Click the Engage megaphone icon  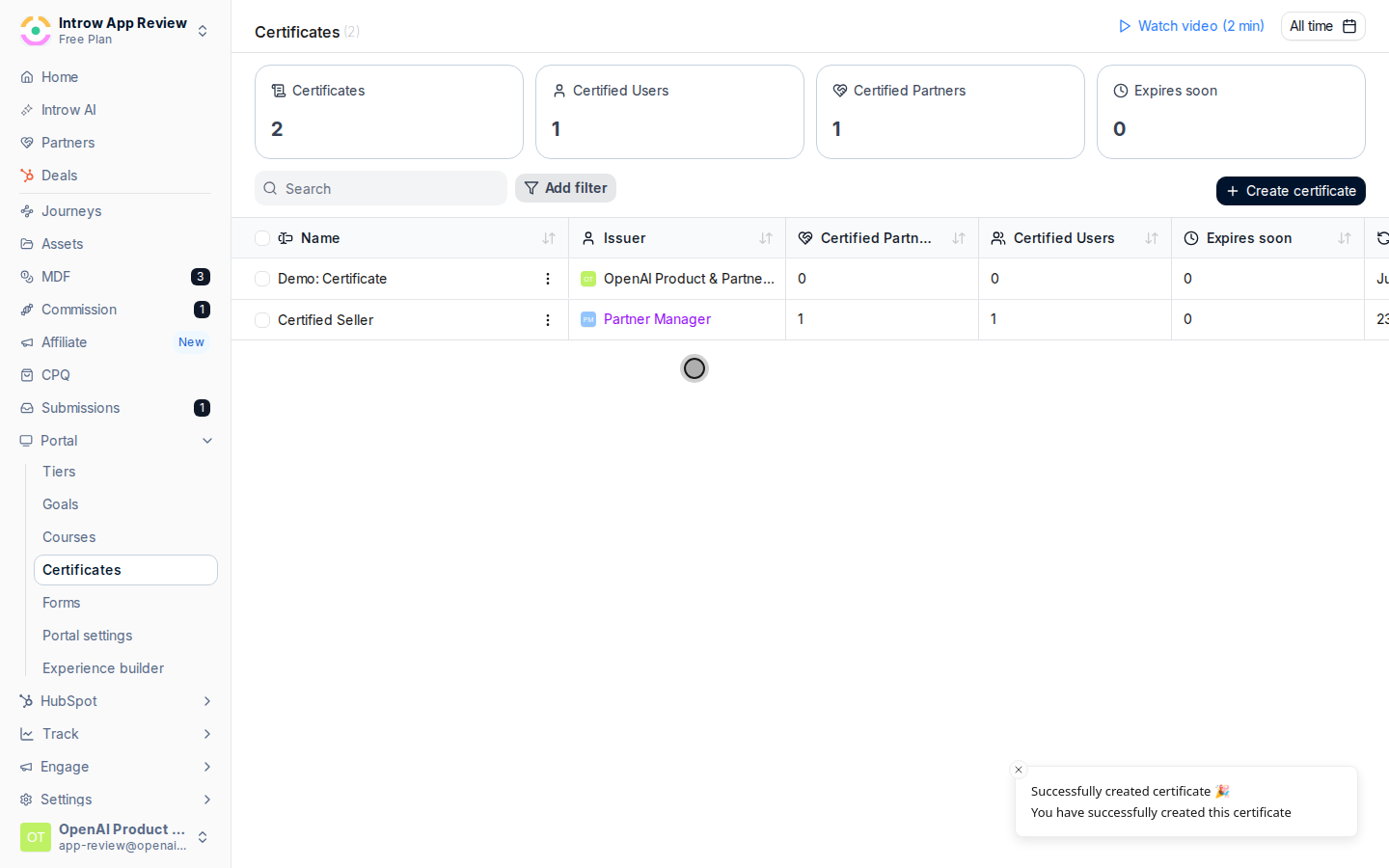[27, 767]
